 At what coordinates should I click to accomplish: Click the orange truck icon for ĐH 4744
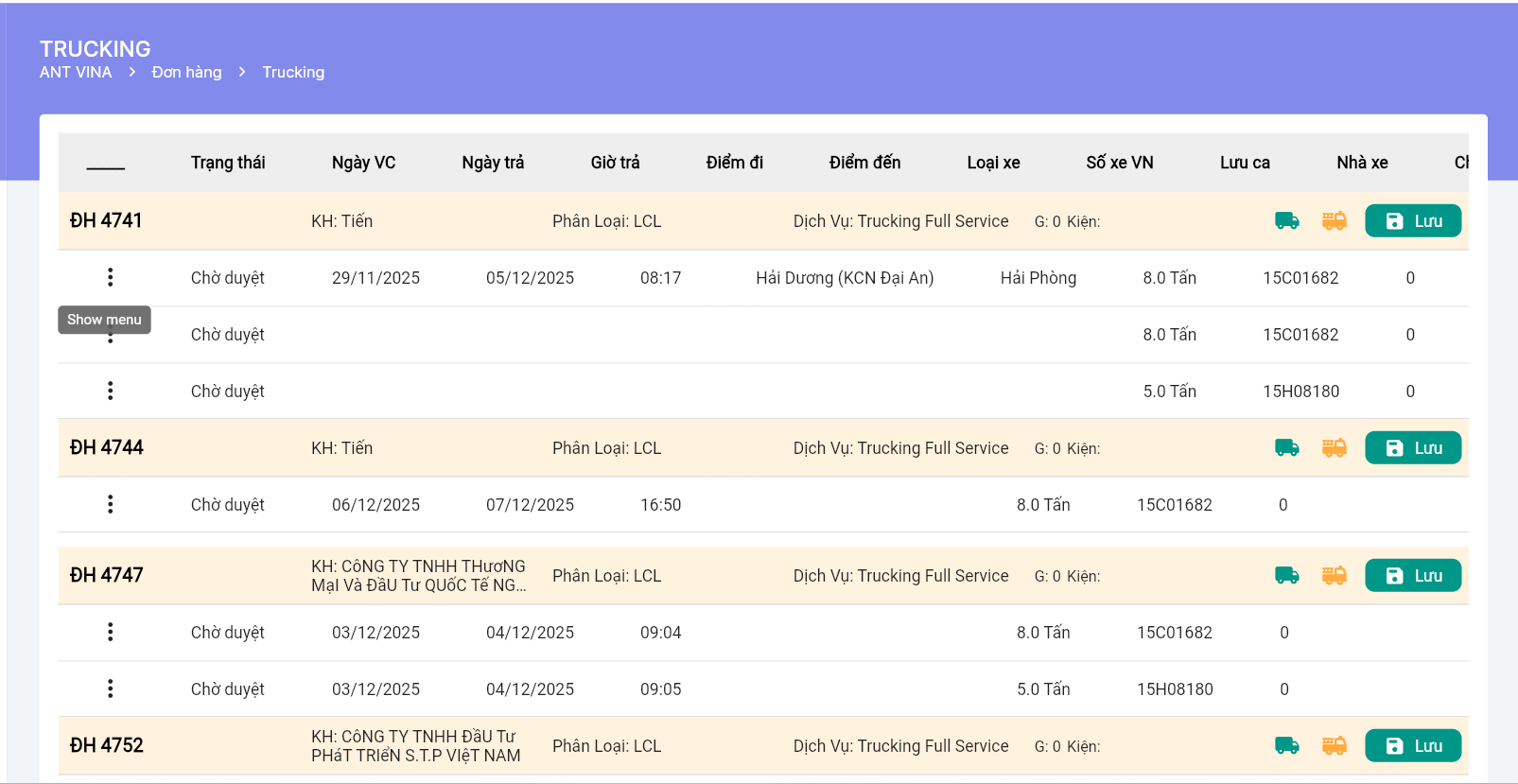tap(1334, 448)
